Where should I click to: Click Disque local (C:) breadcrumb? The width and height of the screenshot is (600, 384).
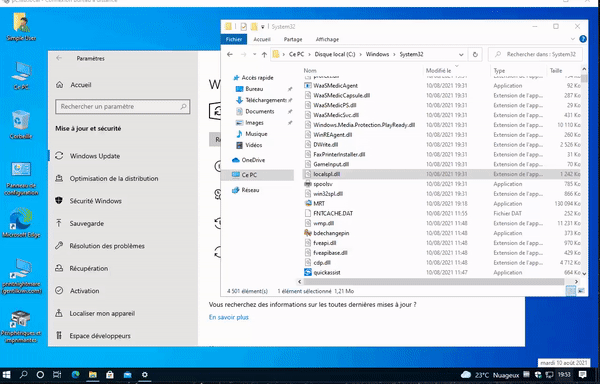point(335,54)
